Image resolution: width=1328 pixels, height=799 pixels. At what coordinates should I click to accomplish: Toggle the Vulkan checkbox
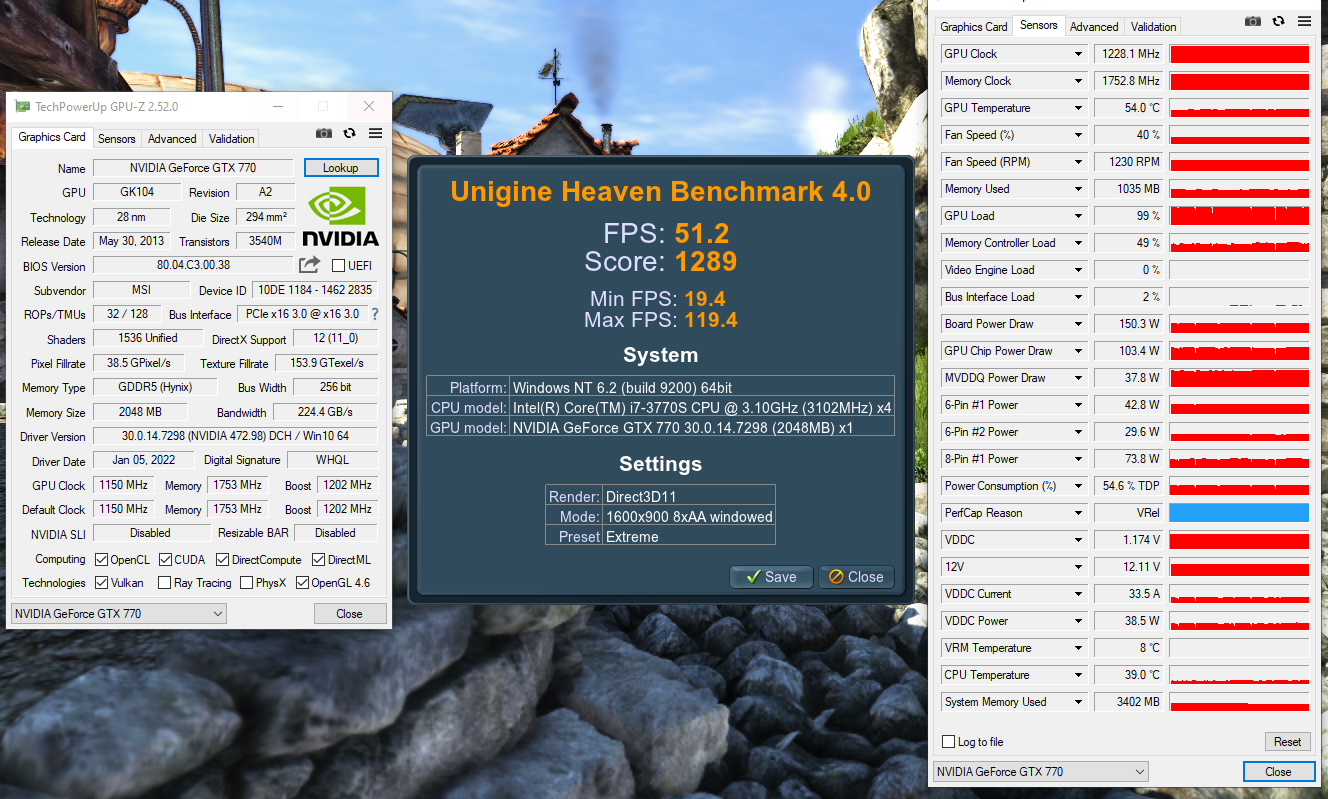click(101, 583)
